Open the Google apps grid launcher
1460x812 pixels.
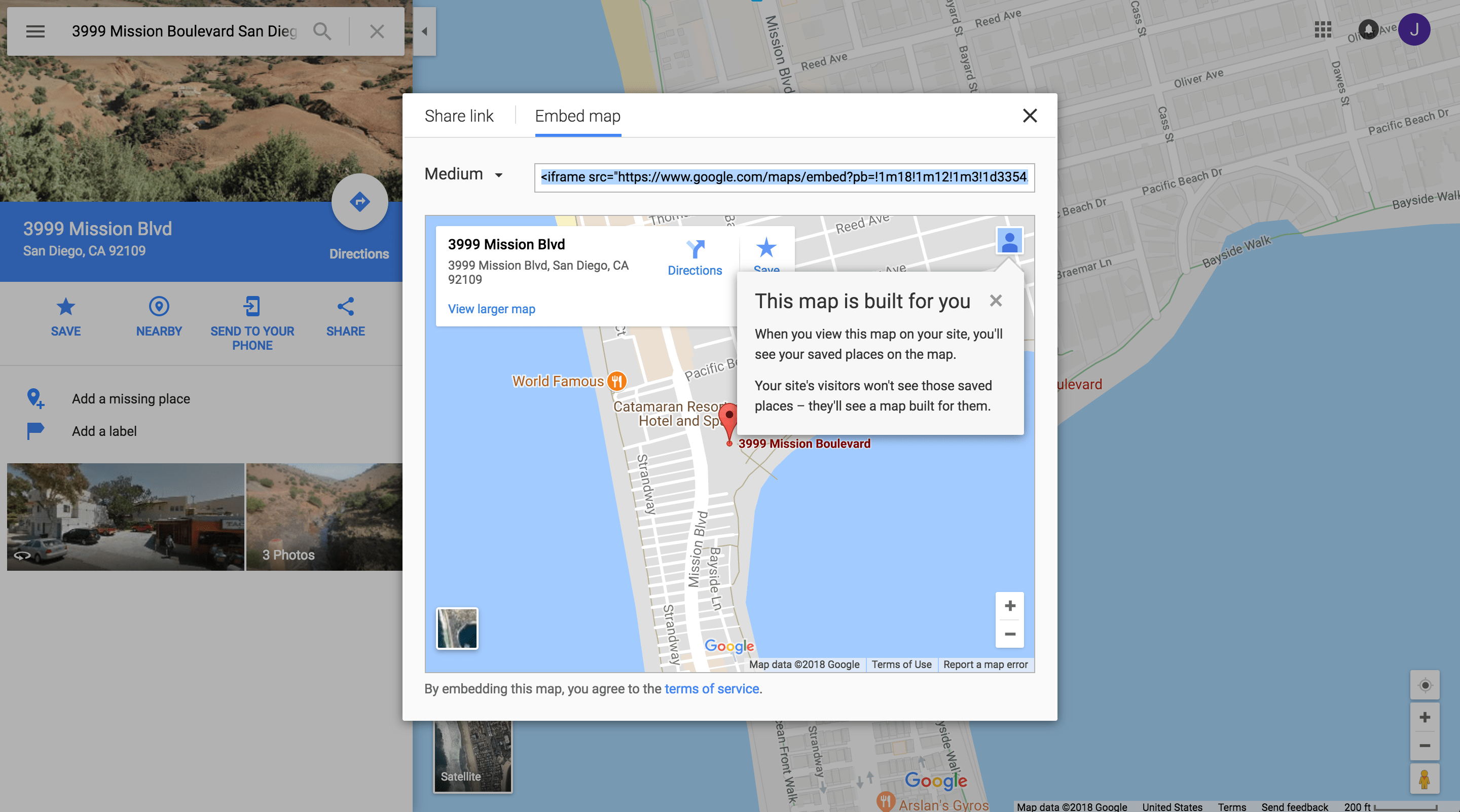1324,30
